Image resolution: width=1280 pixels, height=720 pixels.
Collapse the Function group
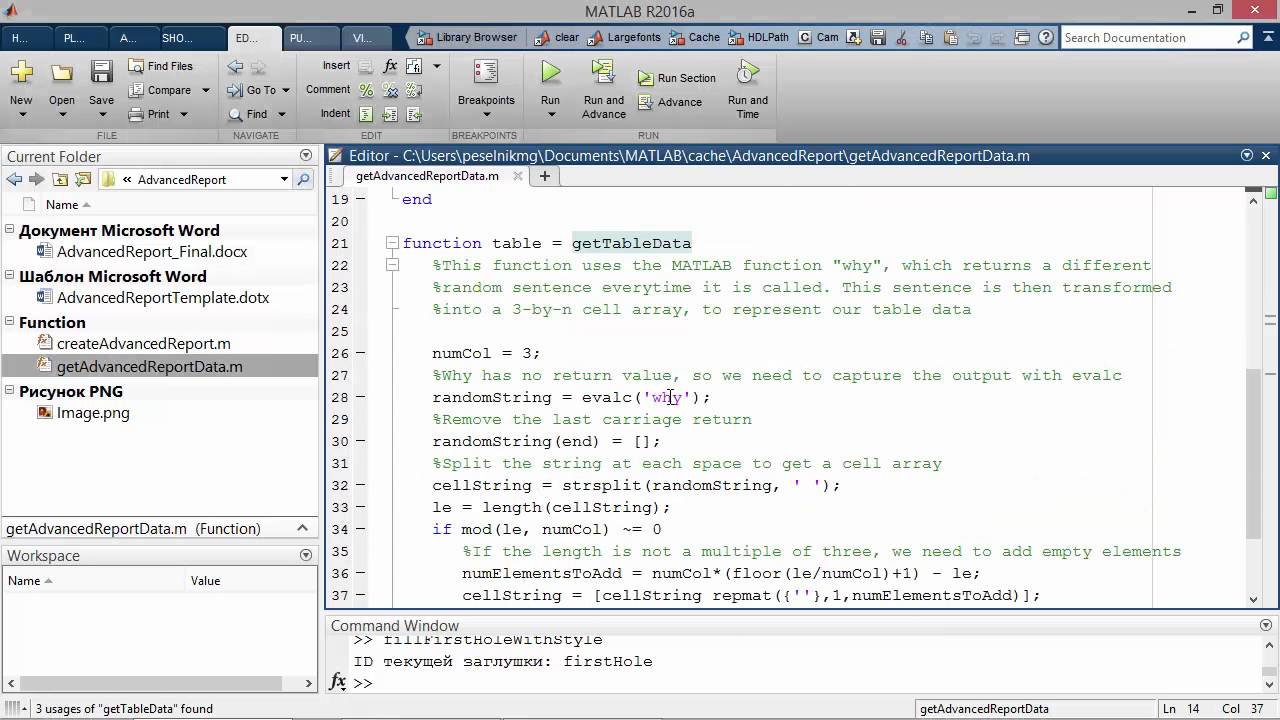click(x=10, y=322)
